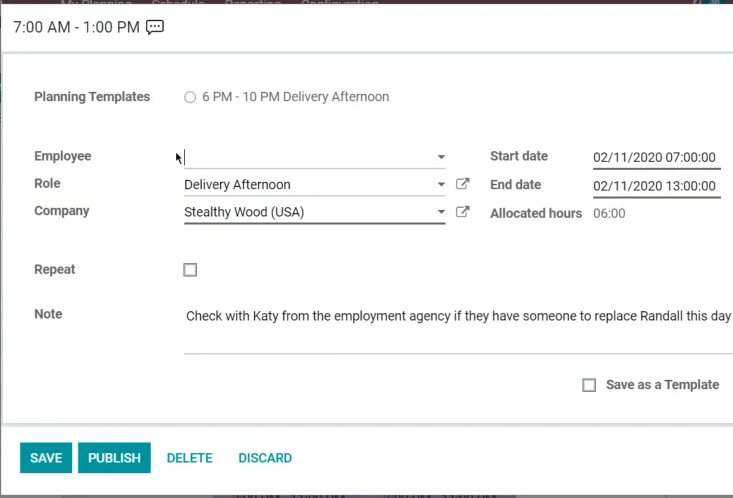Expand the Employee dropdown arrow
733x498 pixels.
[441, 157]
